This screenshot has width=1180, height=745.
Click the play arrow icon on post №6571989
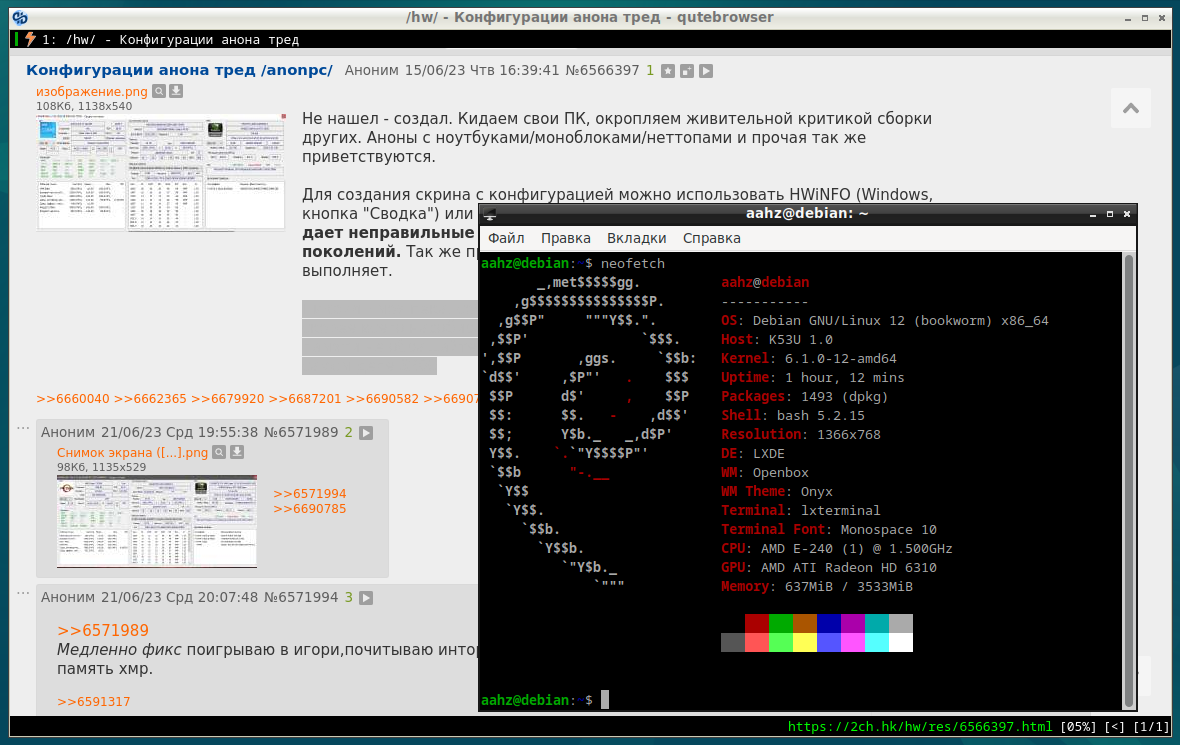tap(366, 433)
